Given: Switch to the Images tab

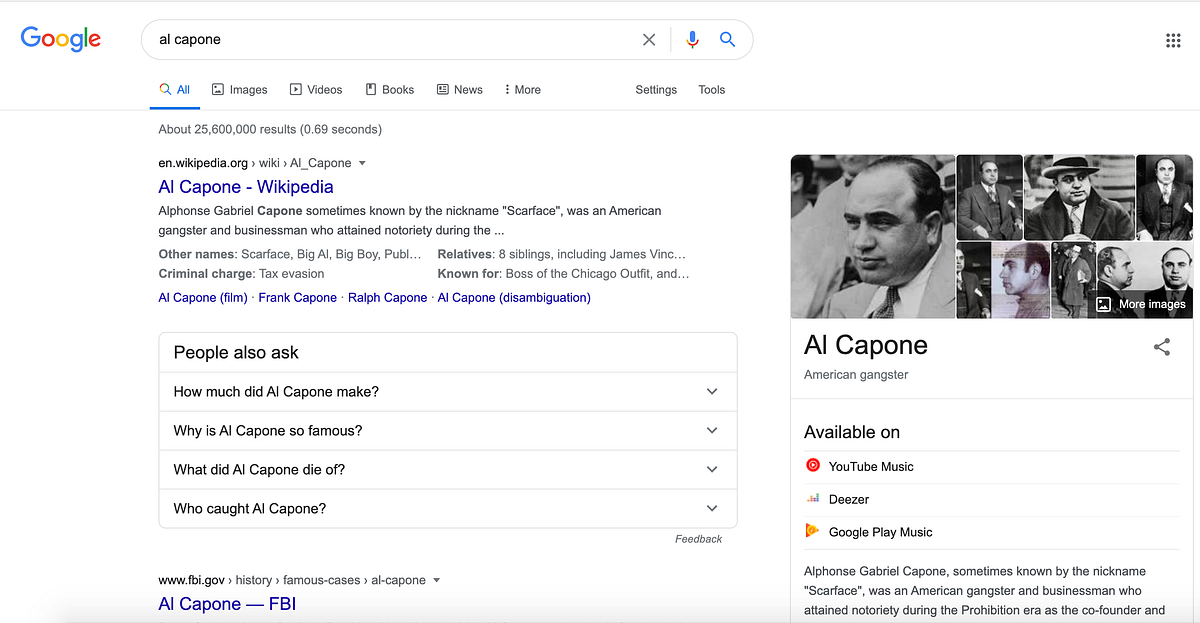Looking at the screenshot, I should (240, 90).
